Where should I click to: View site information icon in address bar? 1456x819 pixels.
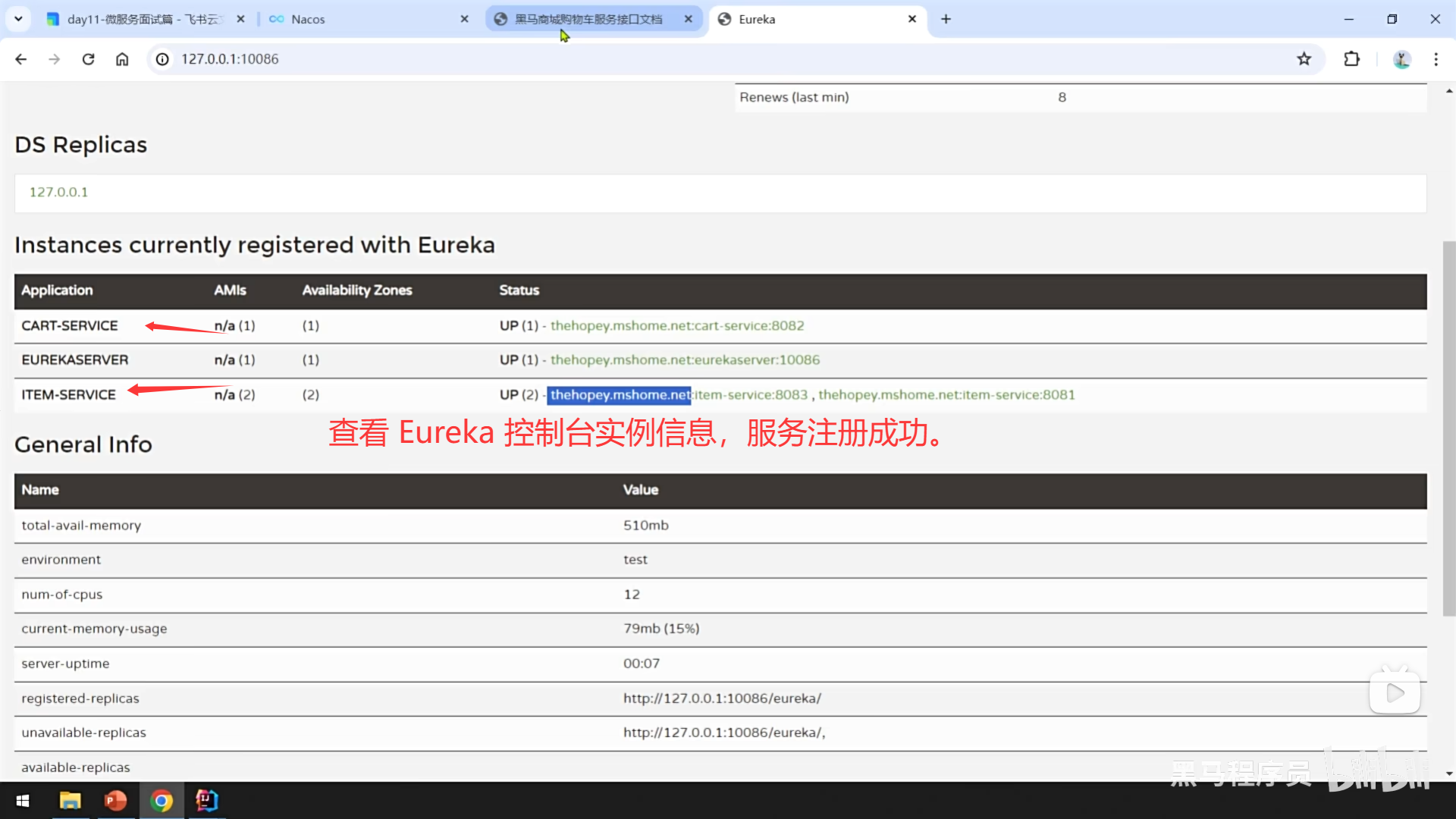(x=162, y=59)
